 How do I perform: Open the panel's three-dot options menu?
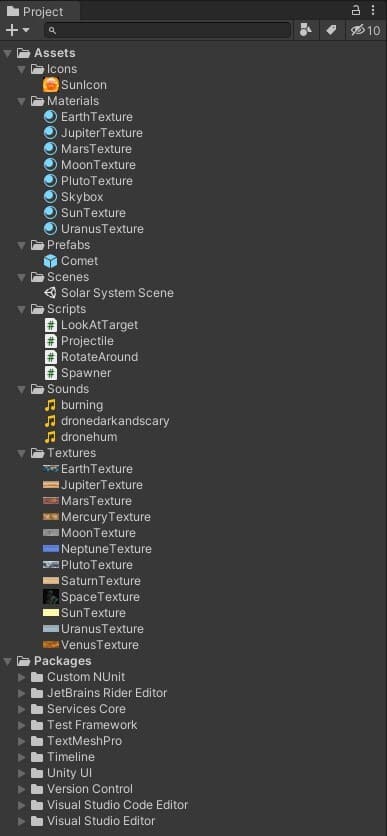[x=373, y=10]
